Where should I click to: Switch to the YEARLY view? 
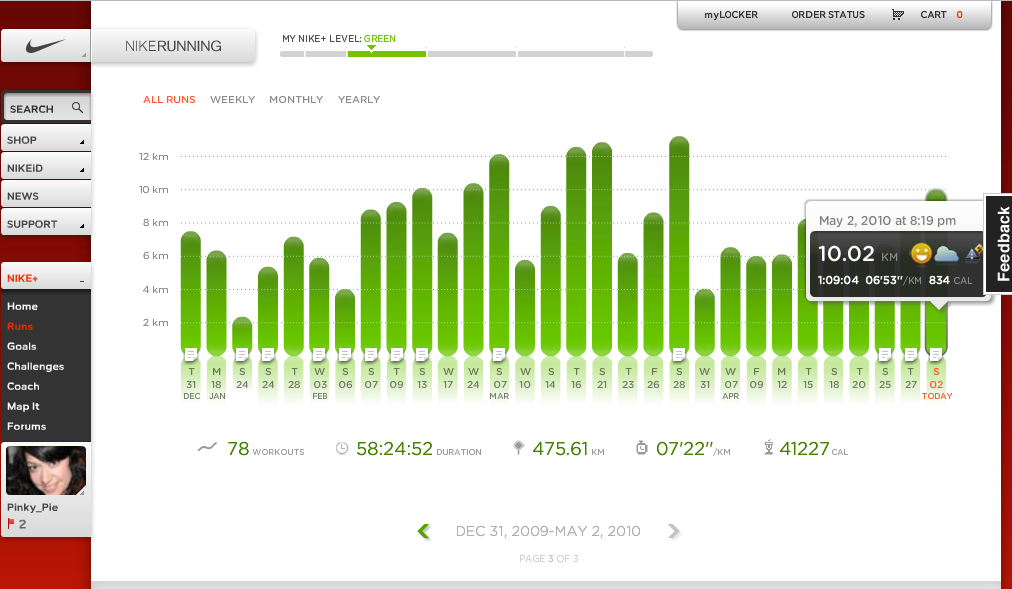[359, 99]
